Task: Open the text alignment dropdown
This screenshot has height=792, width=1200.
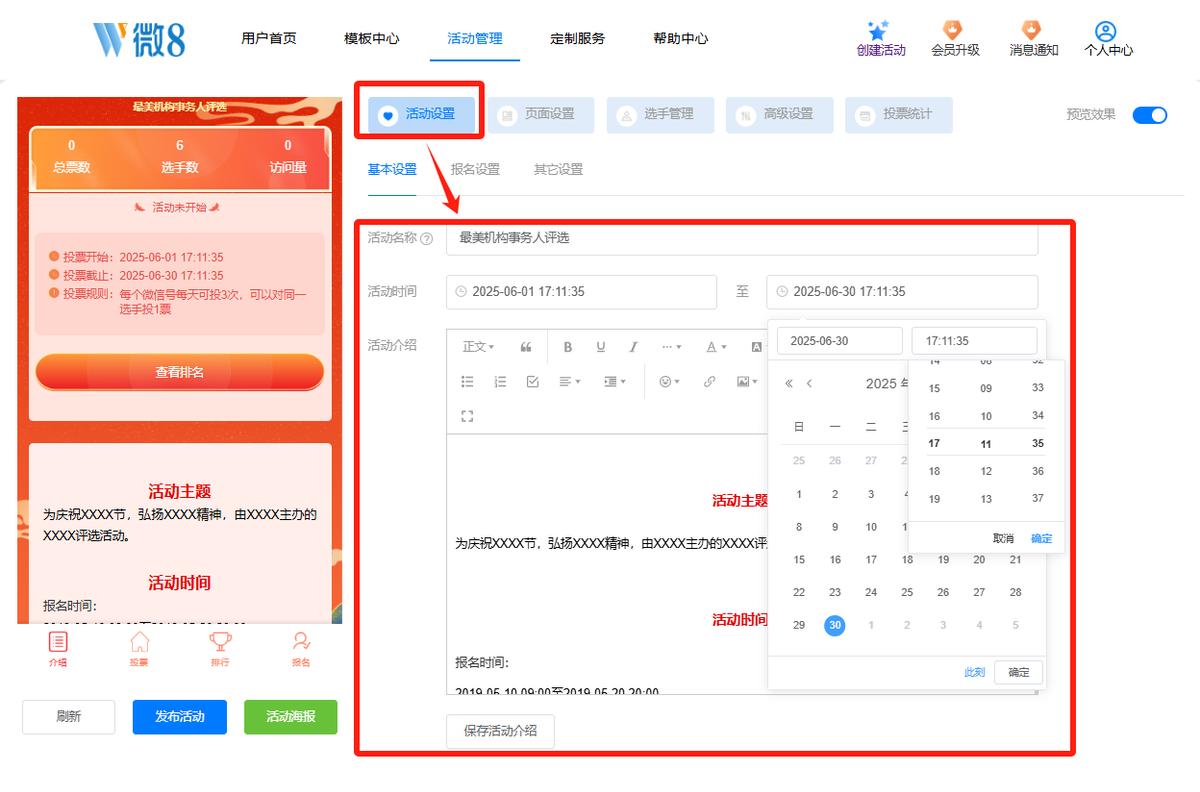Action: click(x=570, y=381)
